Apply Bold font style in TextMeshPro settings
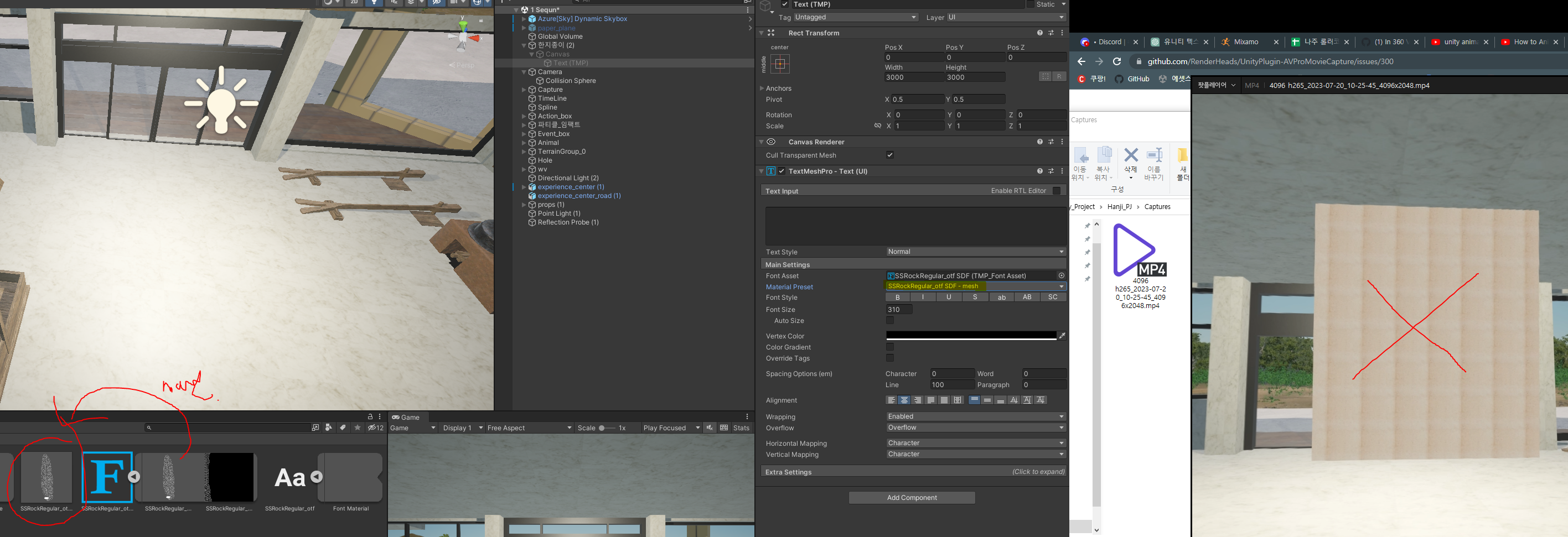The image size is (1568, 537). [x=897, y=297]
